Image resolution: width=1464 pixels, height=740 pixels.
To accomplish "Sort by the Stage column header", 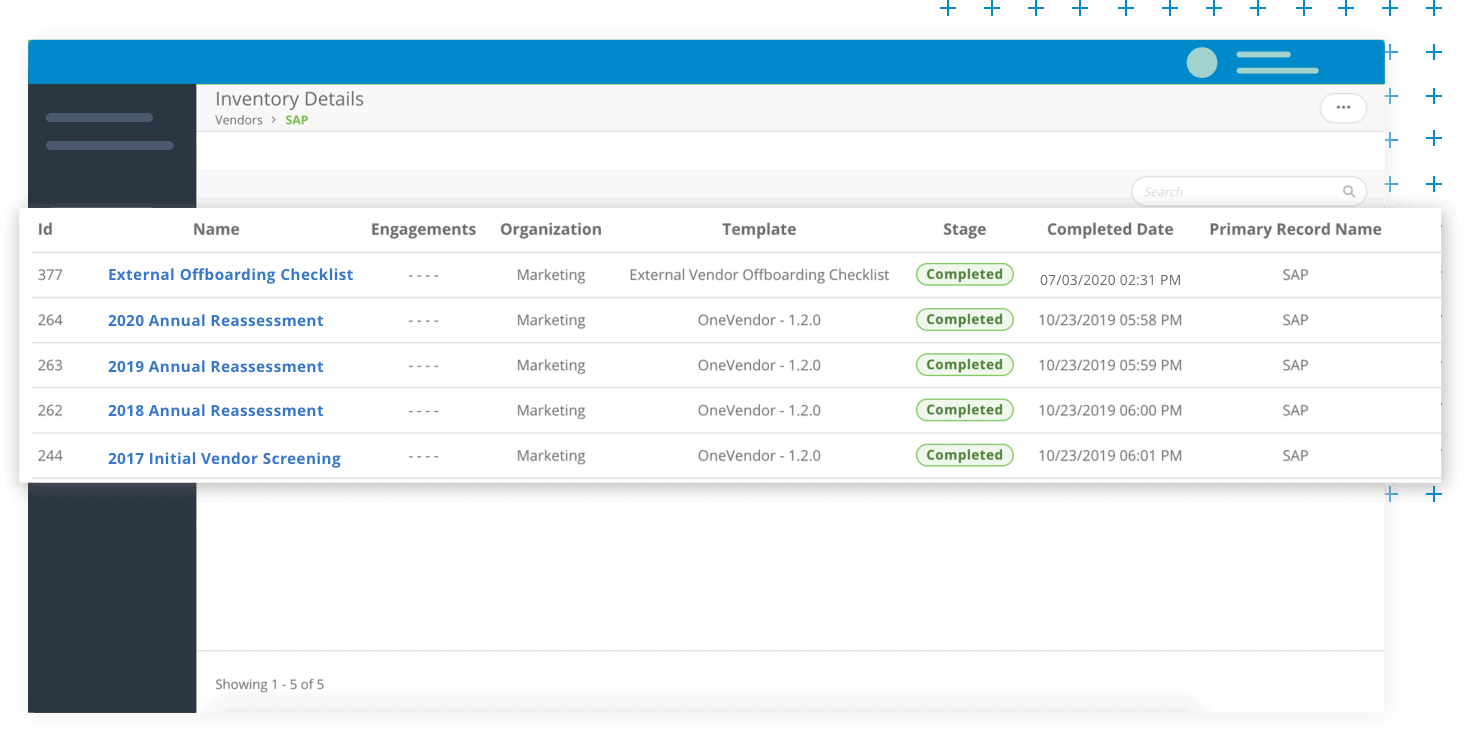I will point(964,229).
